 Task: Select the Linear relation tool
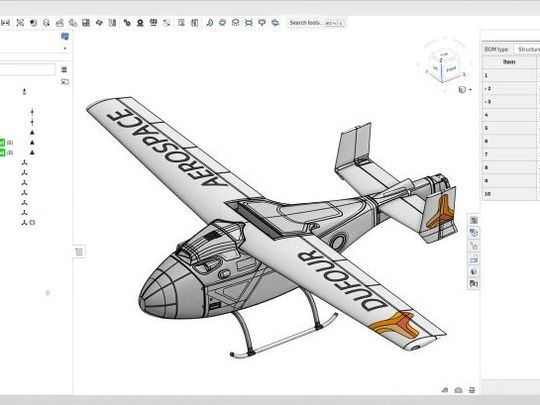click(167, 23)
